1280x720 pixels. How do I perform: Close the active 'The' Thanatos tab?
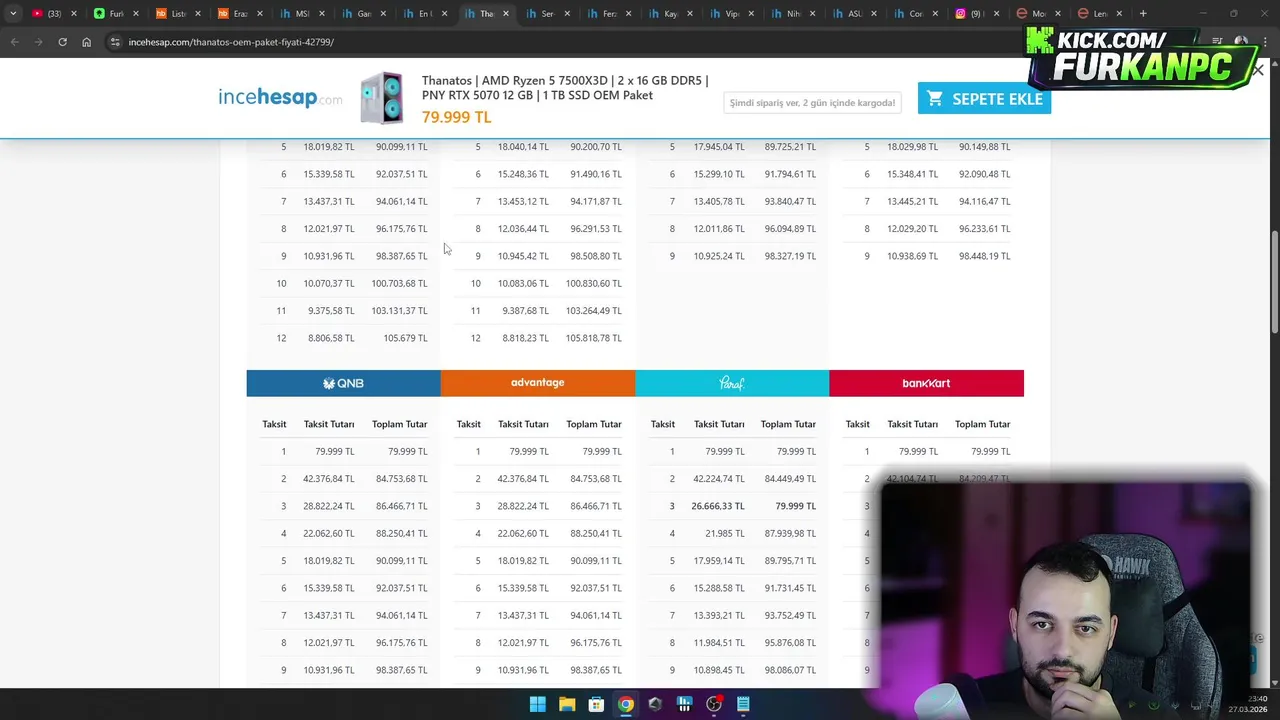tap(506, 14)
